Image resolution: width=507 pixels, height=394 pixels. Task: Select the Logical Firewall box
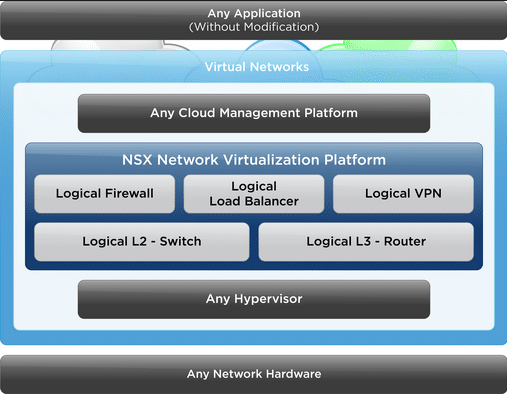click(104, 194)
